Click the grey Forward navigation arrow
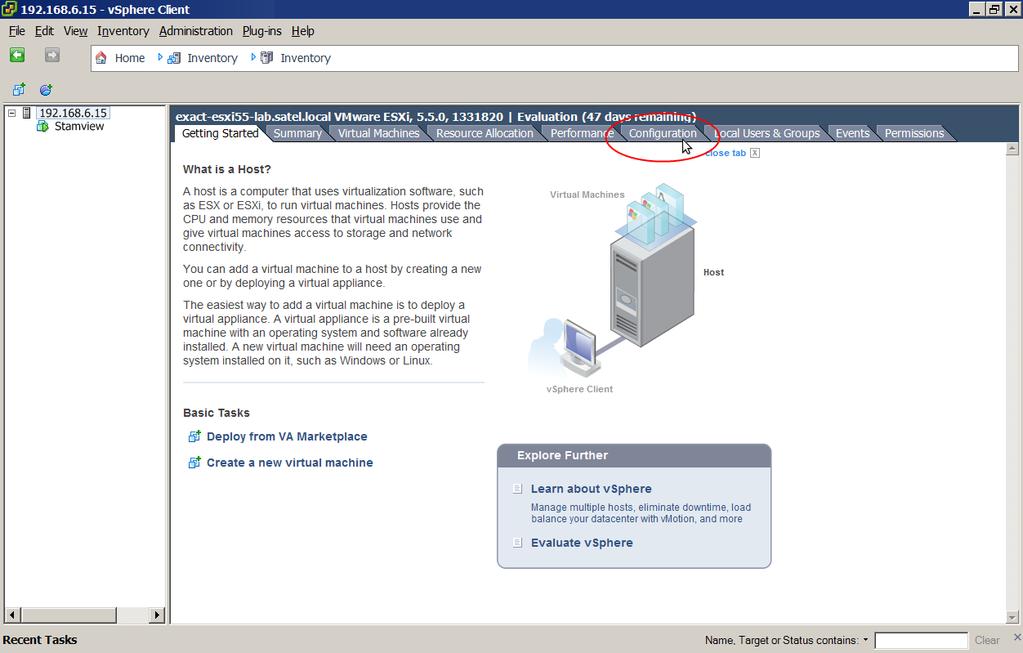1023x653 pixels. pos(52,55)
